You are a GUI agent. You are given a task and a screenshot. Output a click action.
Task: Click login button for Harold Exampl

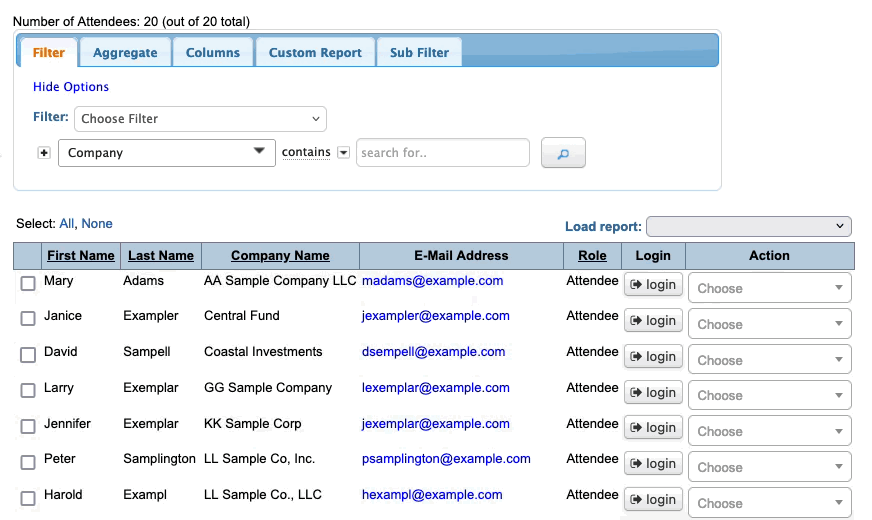(653, 500)
